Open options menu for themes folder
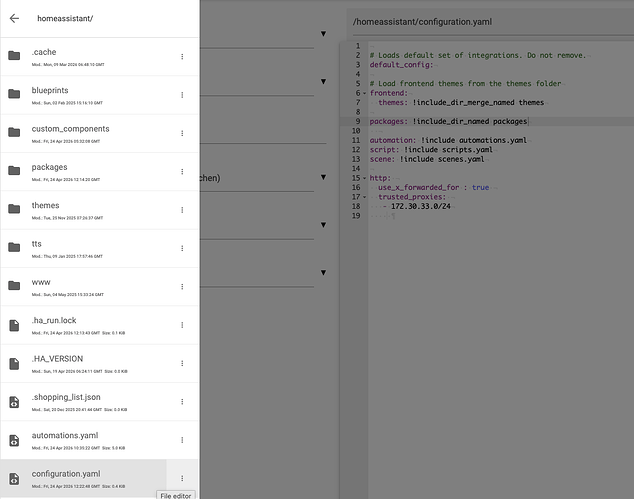 click(x=182, y=210)
